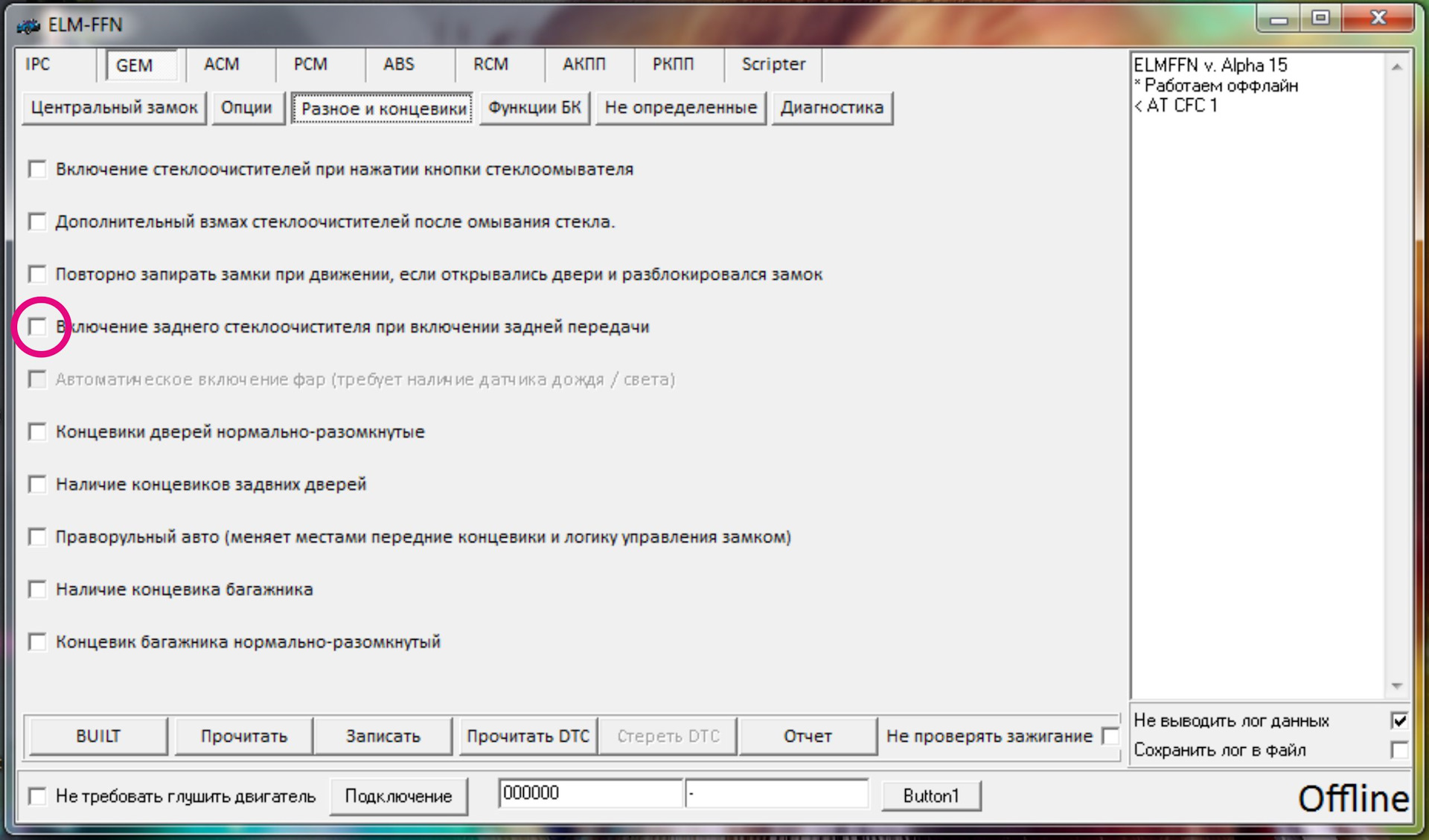This screenshot has height=840, width=1429.
Task: Check the Не проверять зажигание option
Action: coord(1110,736)
